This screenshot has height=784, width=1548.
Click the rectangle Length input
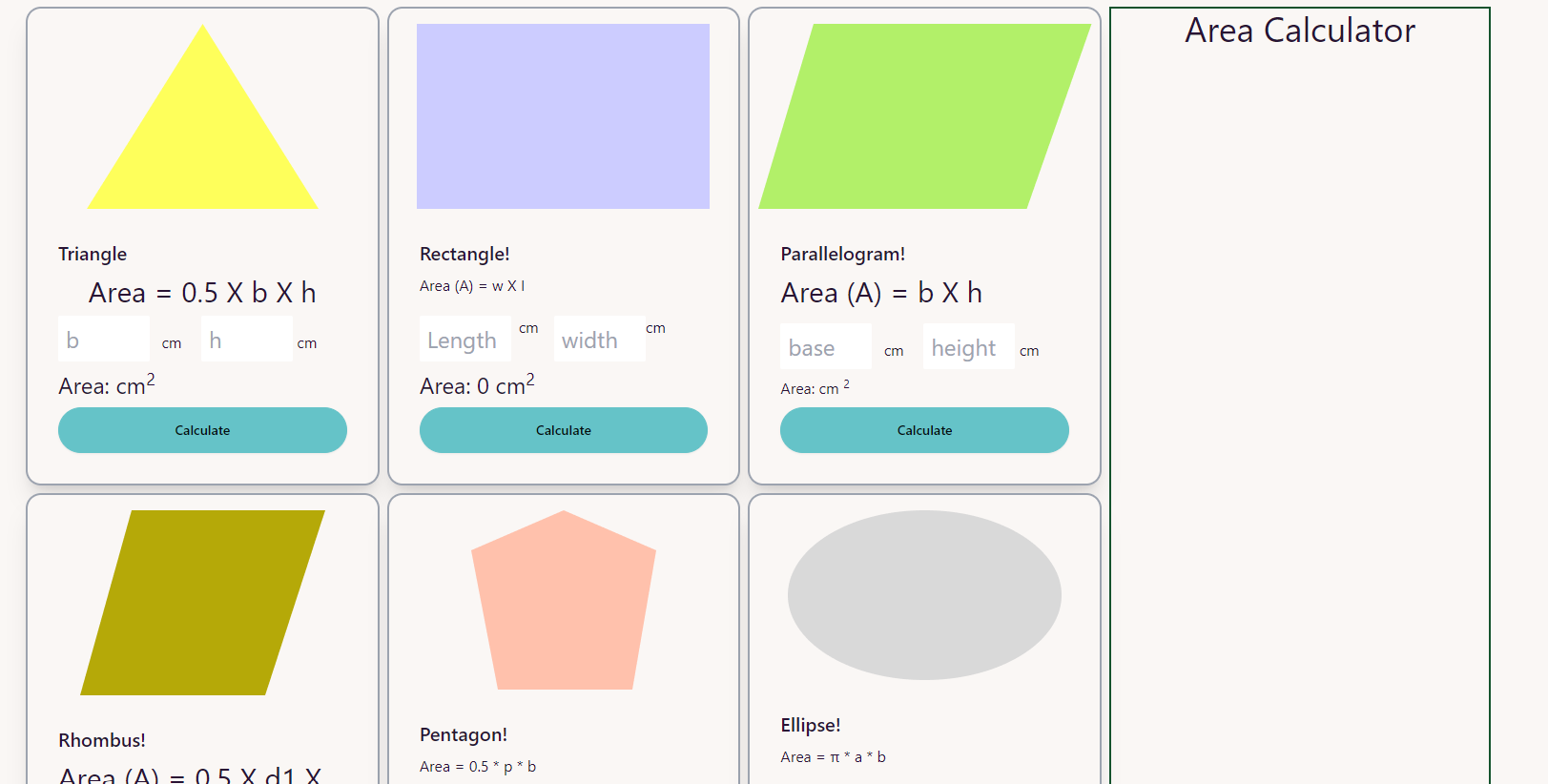[464, 340]
